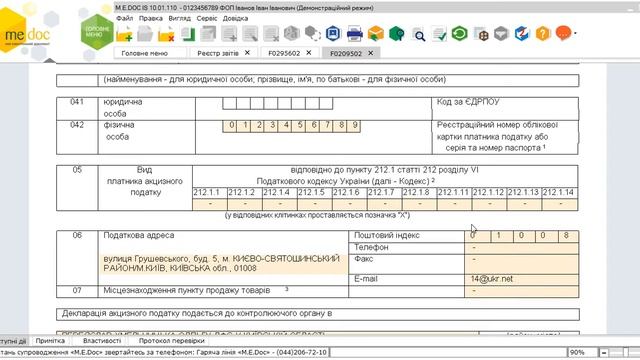Open the Примітка bottom tab

[50, 340]
